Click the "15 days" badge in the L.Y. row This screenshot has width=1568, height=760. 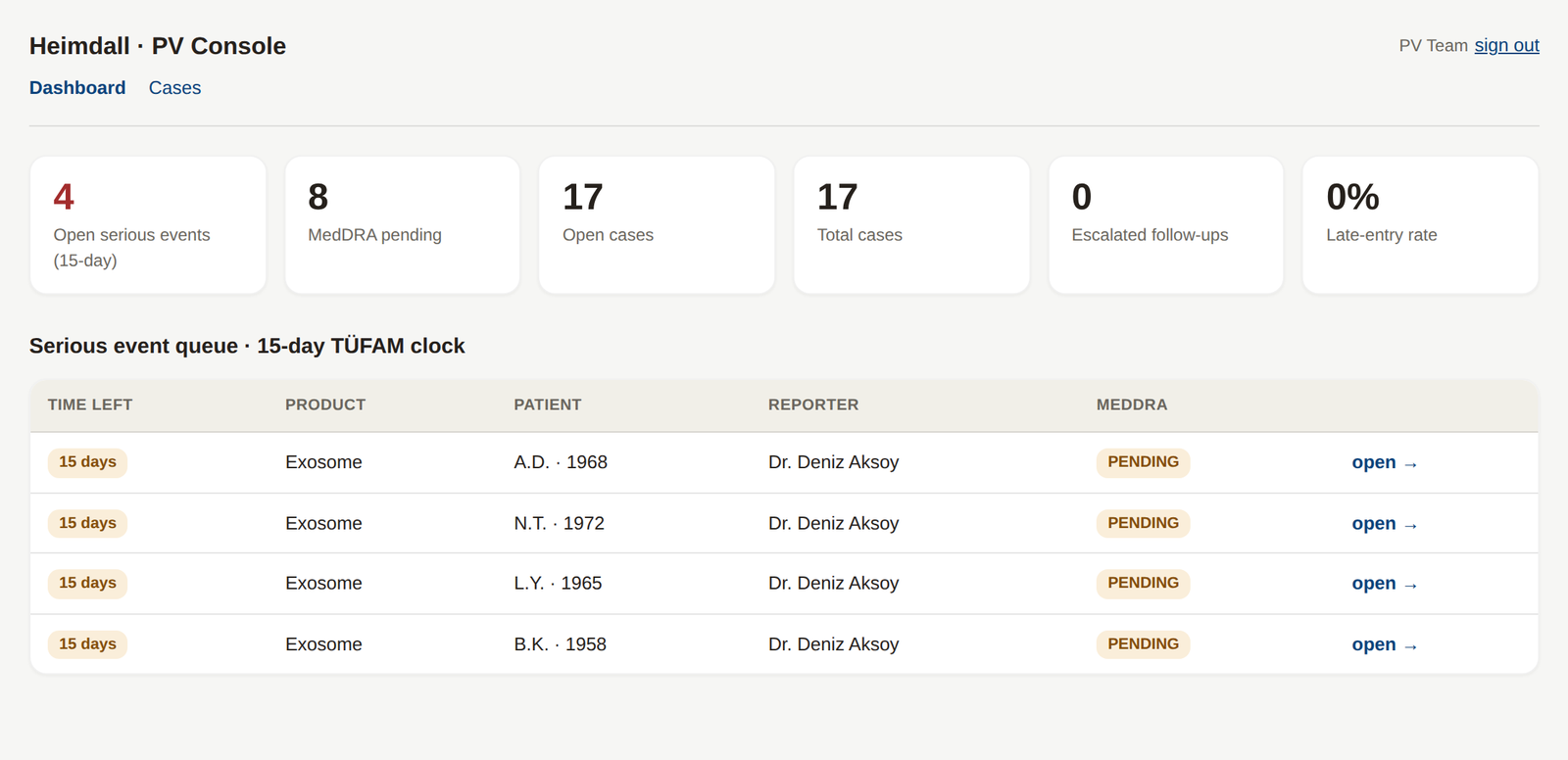click(x=87, y=584)
